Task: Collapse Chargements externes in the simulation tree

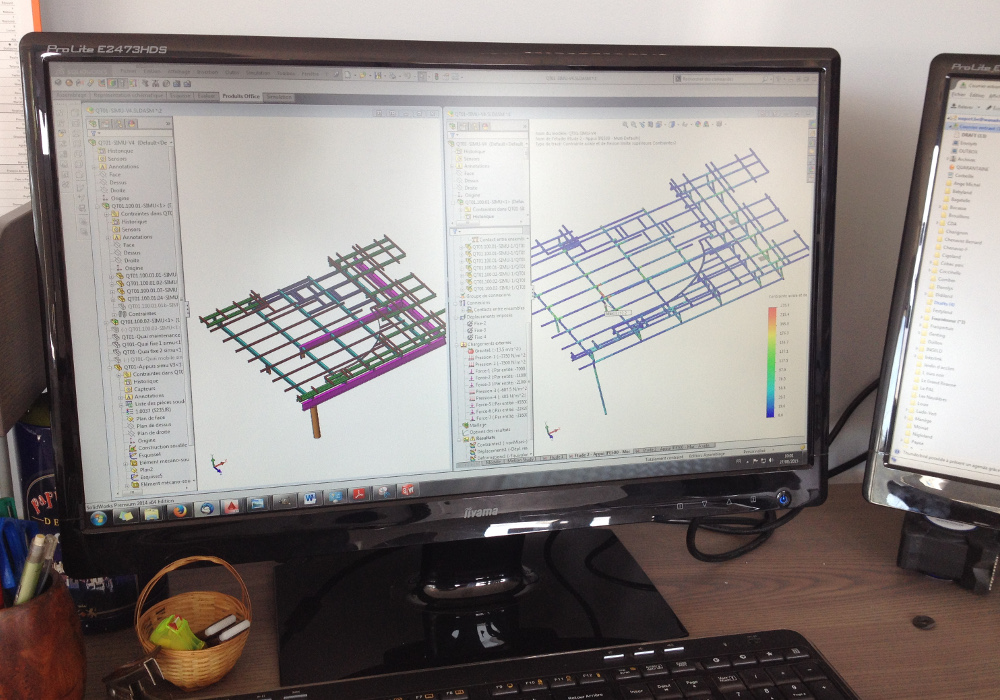Action: click(457, 344)
